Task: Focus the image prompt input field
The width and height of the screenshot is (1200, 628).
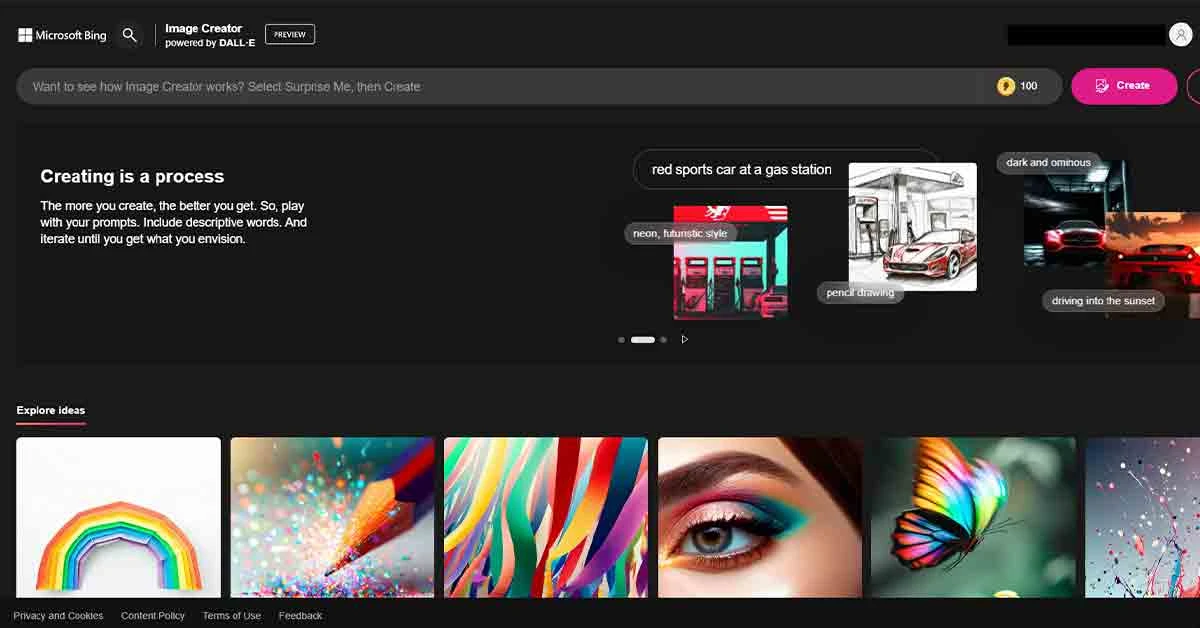Action: pos(500,86)
